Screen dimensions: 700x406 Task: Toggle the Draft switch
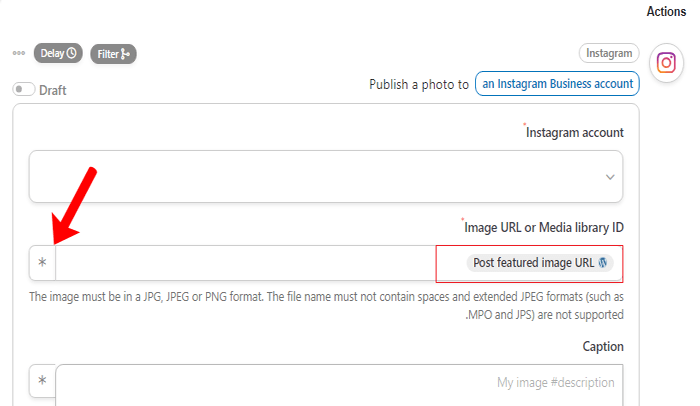pos(23,89)
